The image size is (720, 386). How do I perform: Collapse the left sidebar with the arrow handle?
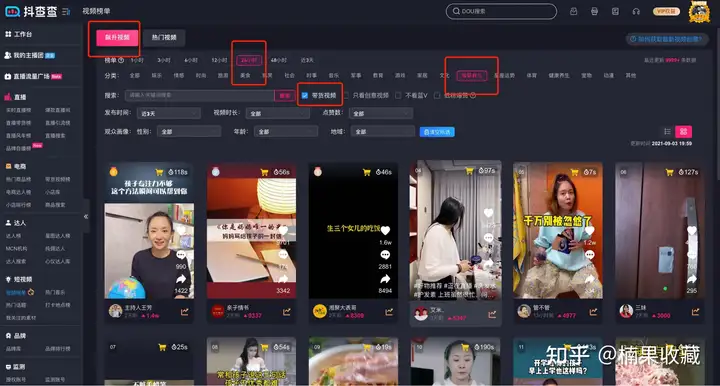coord(86,217)
